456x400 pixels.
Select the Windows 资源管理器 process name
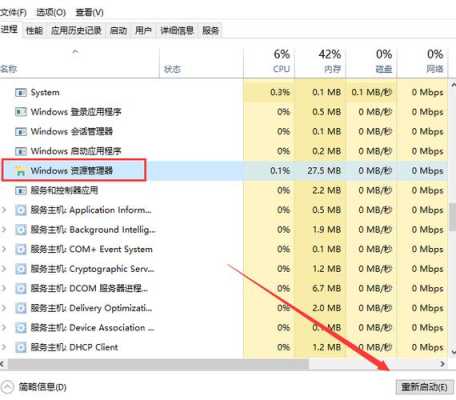pyautogui.click(x=72, y=171)
